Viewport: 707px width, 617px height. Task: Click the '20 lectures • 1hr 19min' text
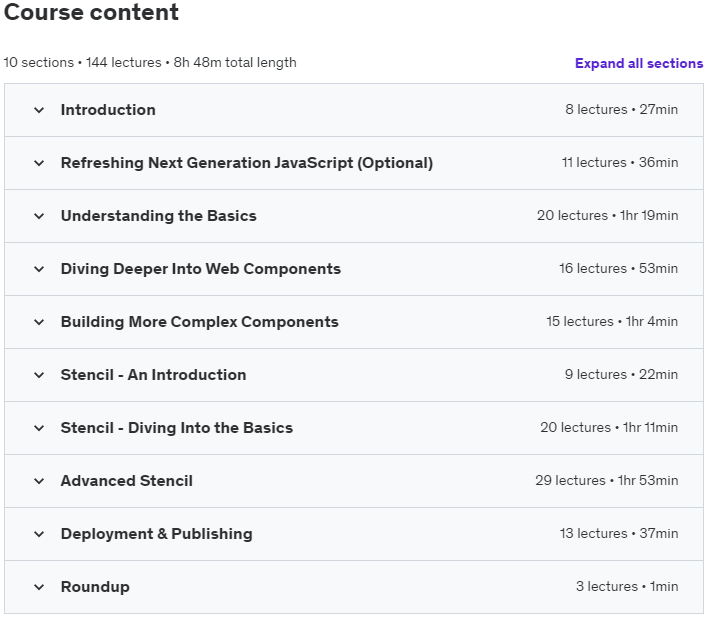point(607,215)
